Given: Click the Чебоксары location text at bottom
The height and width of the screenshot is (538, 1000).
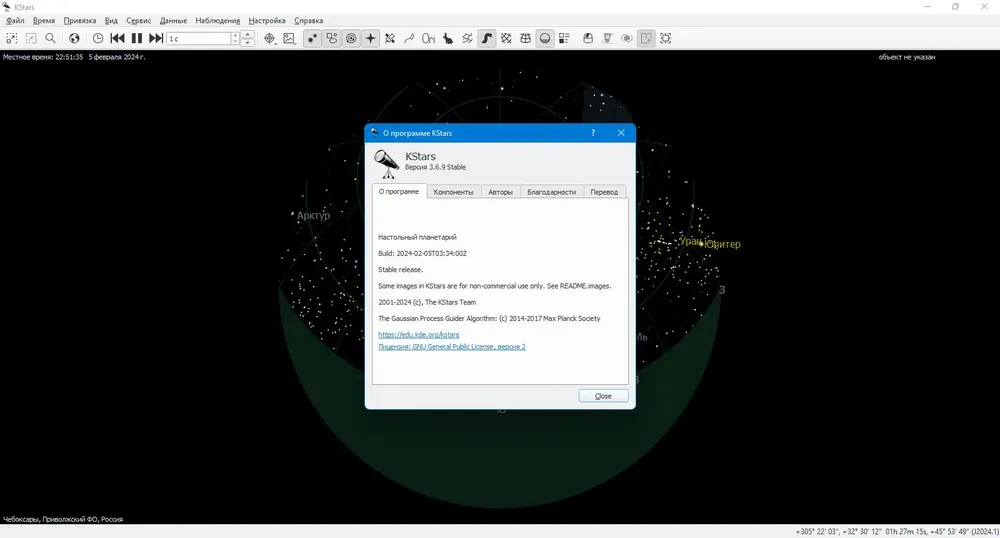Looking at the screenshot, I should click(62, 519).
